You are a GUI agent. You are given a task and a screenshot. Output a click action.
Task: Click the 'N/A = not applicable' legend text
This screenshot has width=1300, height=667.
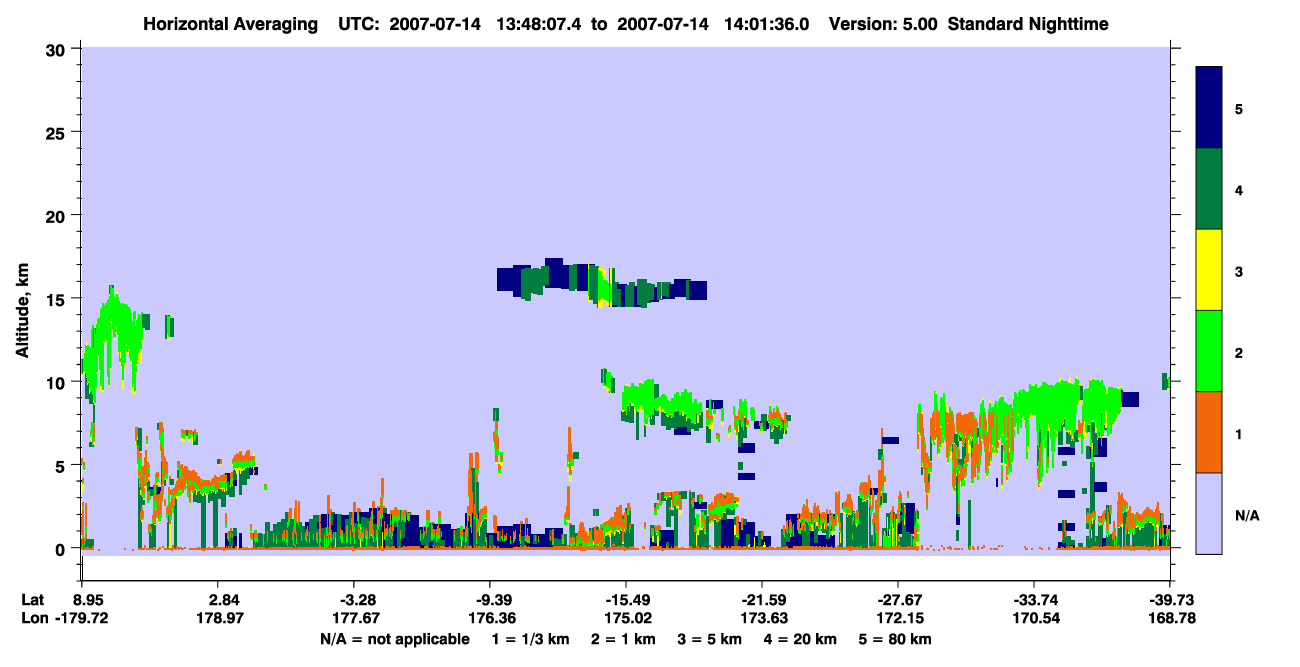[x=394, y=639]
